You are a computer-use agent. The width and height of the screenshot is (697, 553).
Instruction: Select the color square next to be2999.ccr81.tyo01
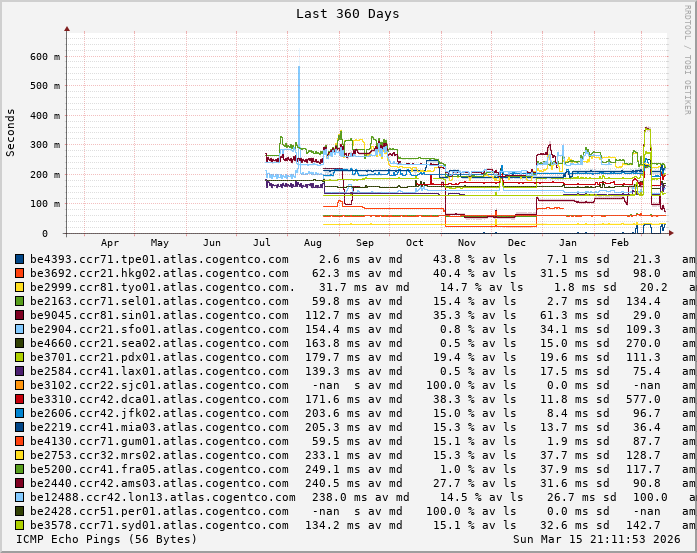click(x=20, y=287)
